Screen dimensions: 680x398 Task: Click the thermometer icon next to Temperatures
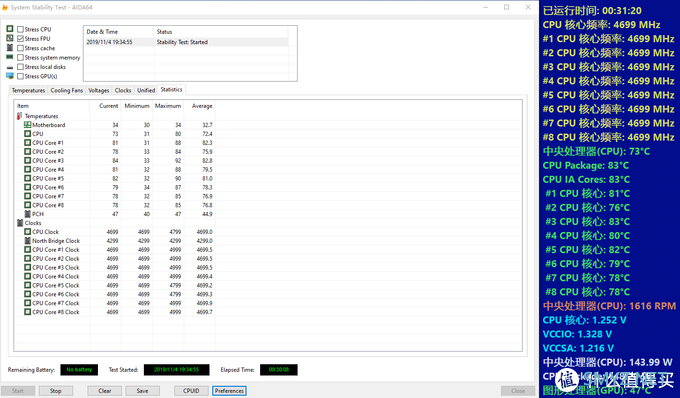point(20,116)
